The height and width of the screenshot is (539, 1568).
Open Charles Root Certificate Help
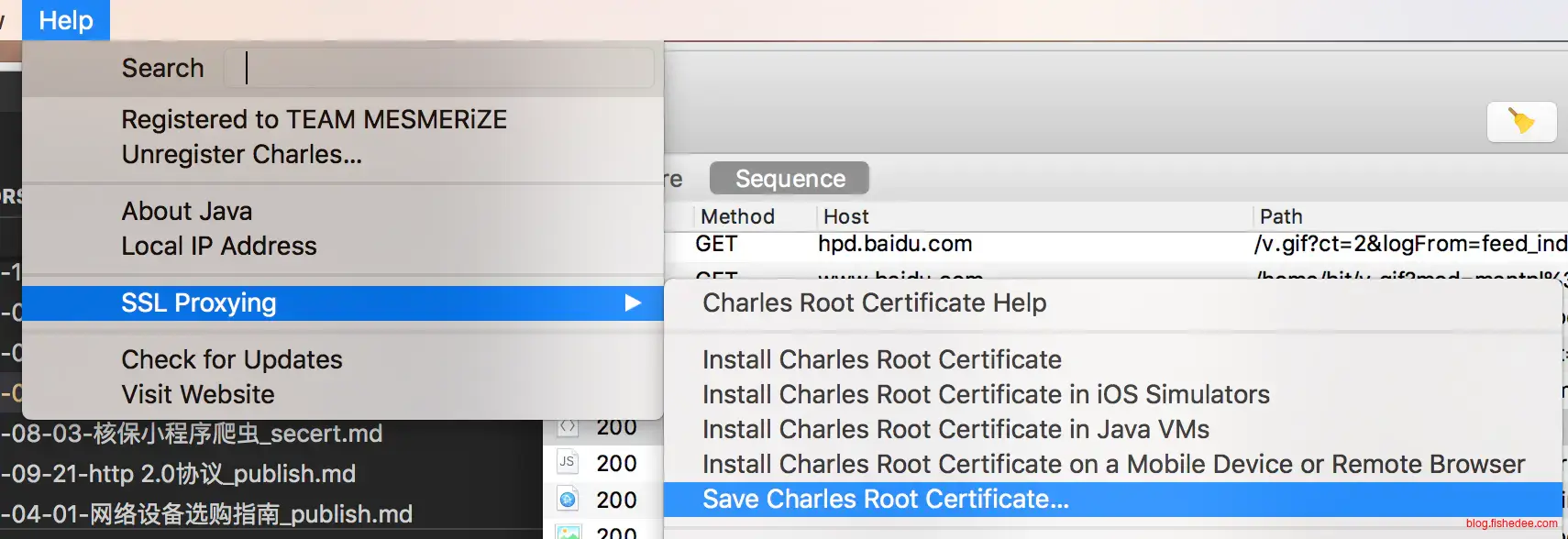coord(874,303)
